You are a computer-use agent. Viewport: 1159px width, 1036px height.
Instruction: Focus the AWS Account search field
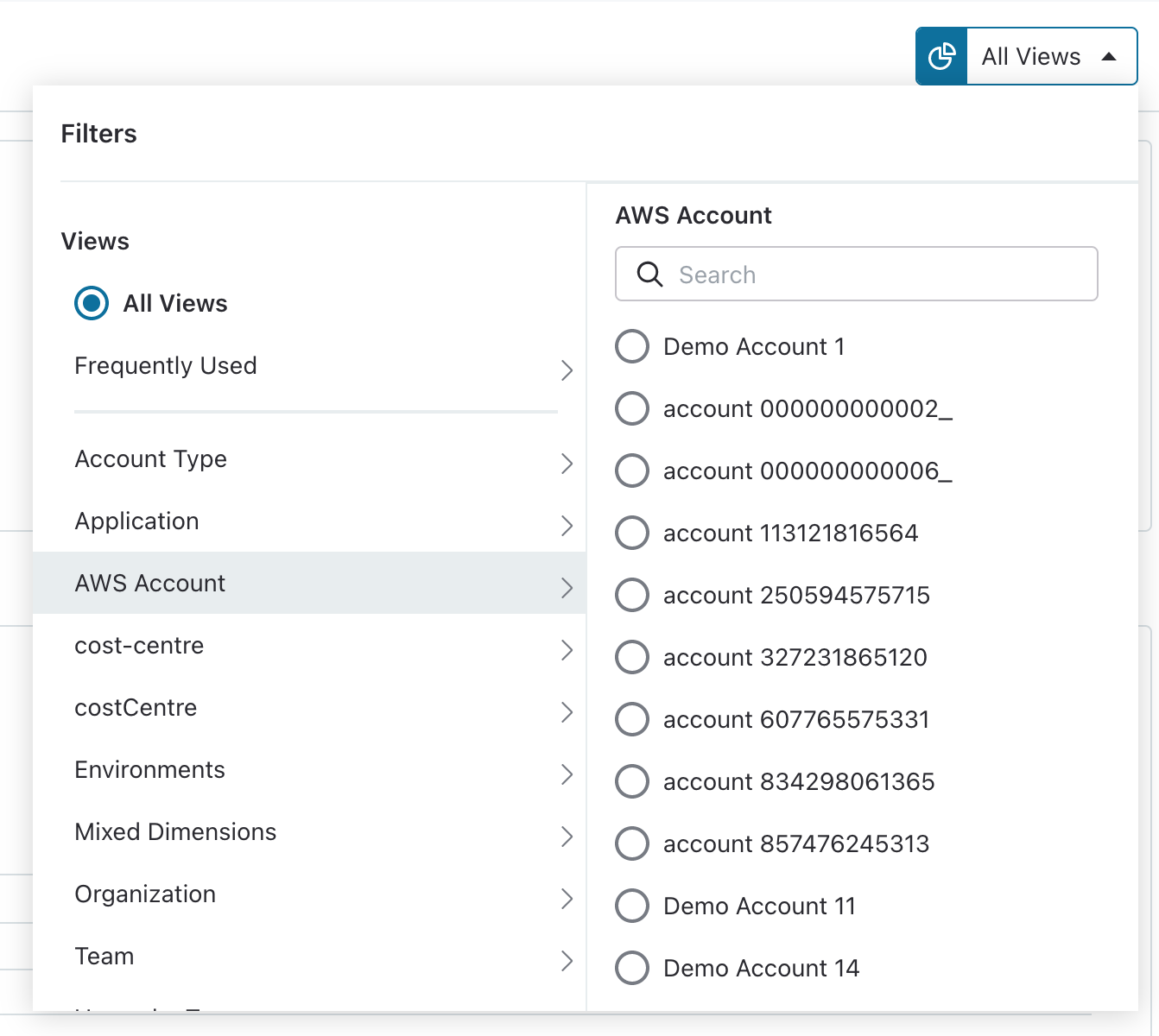857,274
